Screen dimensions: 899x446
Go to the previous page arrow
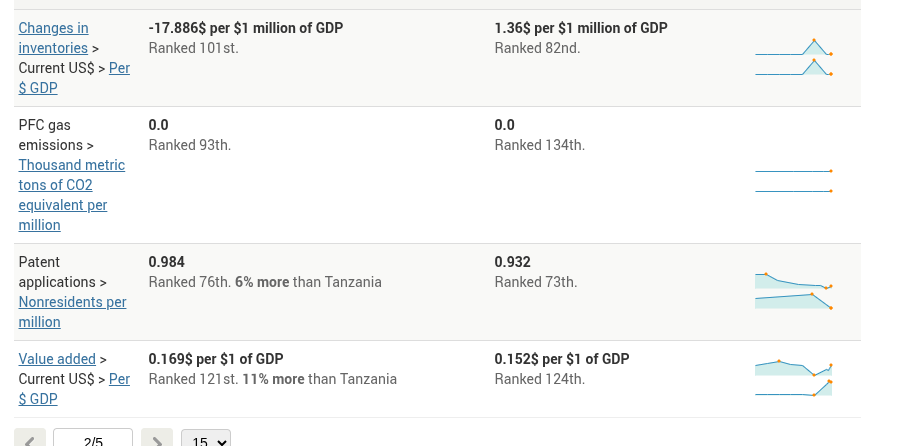[30, 439]
